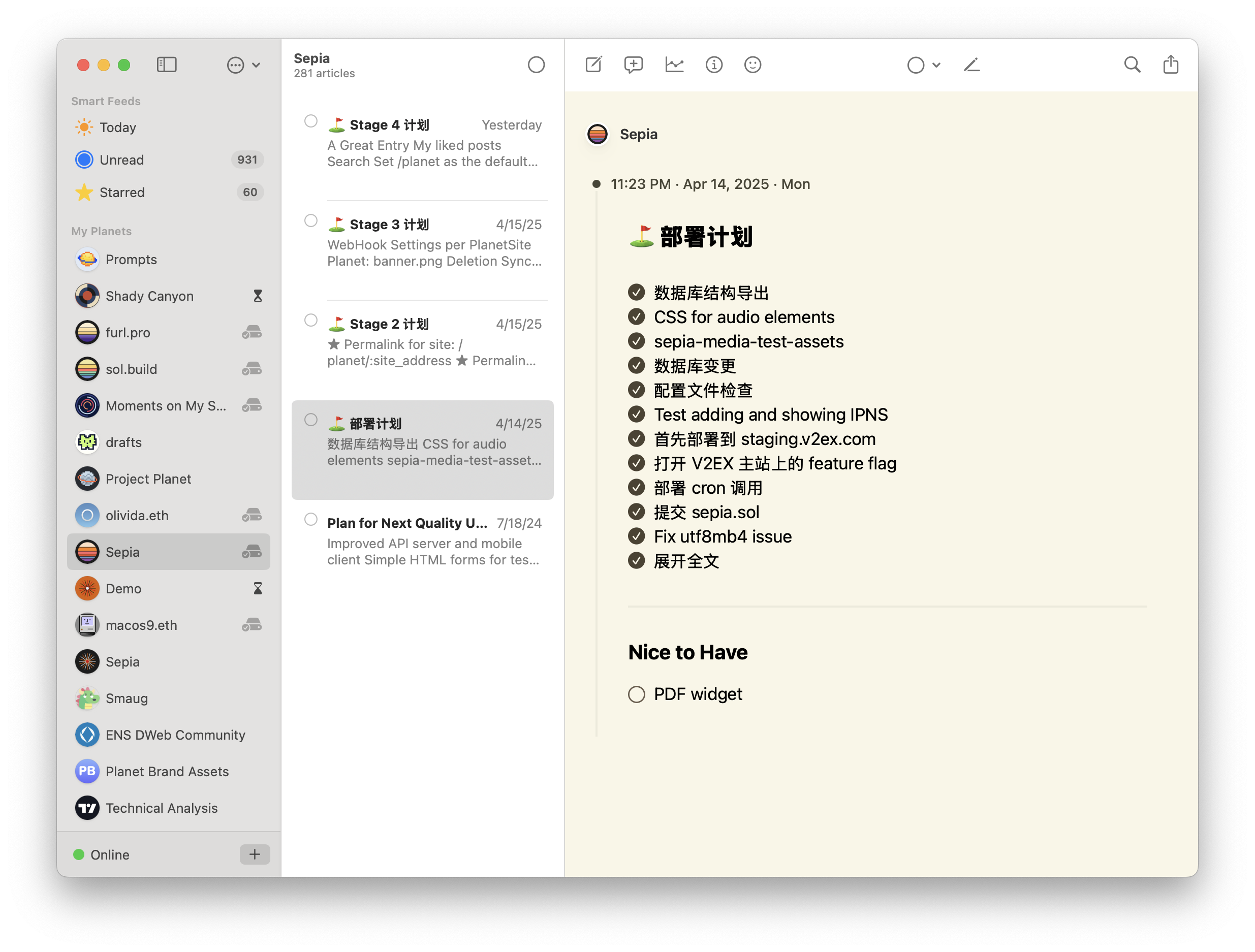Add an emoji reaction
The height and width of the screenshot is (952, 1255).
tap(753, 65)
